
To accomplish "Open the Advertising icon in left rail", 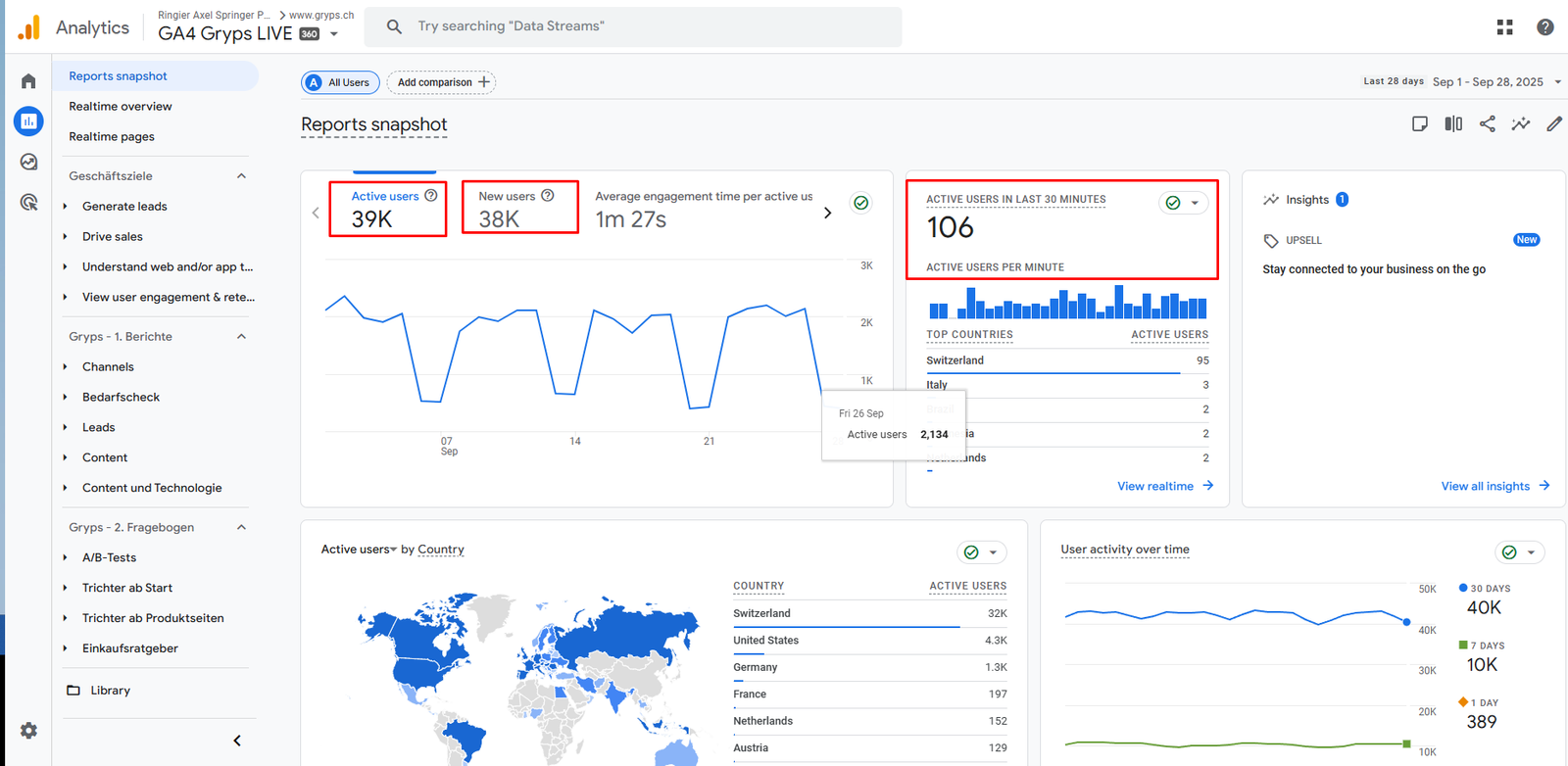I will (x=28, y=203).
